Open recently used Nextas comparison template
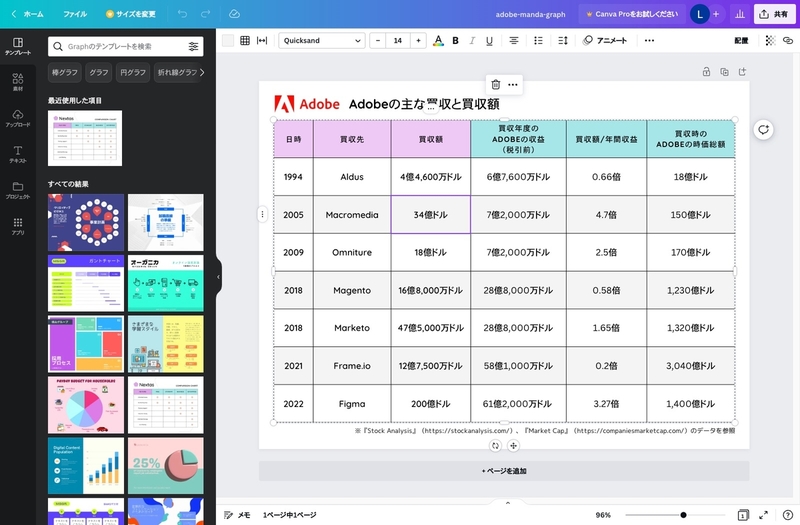 [85, 138]
